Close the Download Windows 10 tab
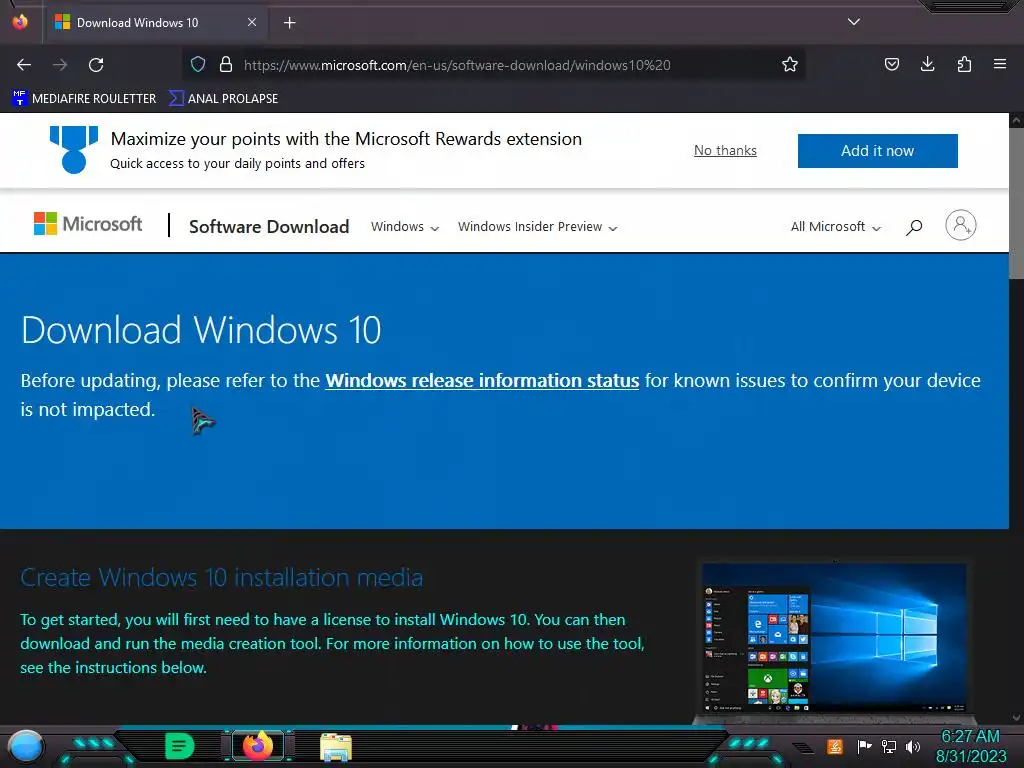 pos(251,22)
